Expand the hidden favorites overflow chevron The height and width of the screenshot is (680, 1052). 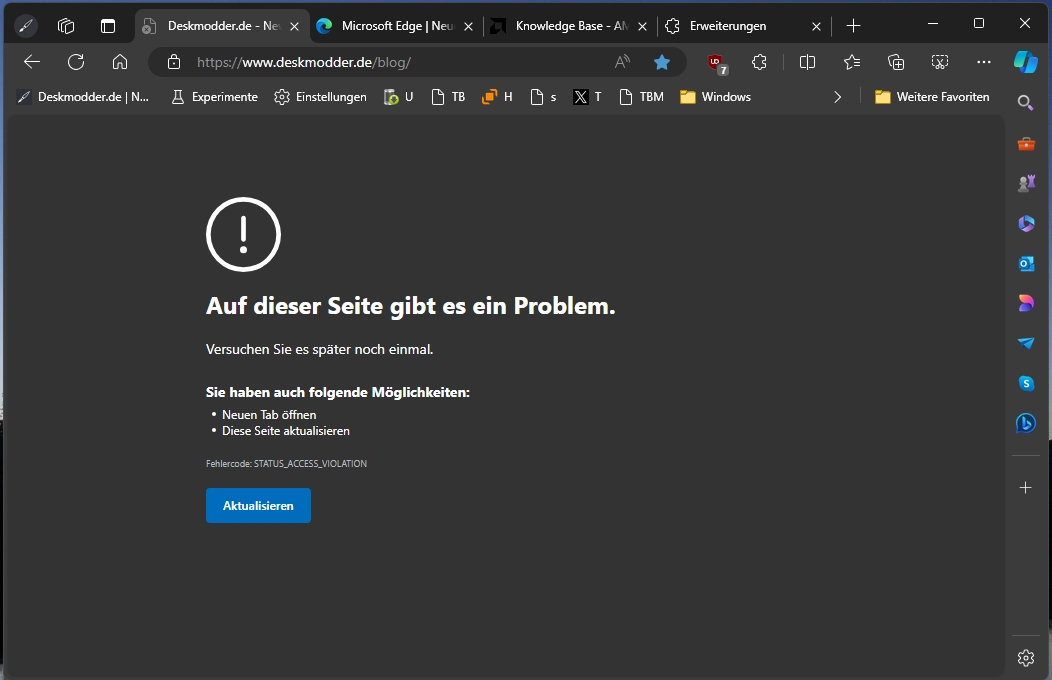tap(838, 97)
